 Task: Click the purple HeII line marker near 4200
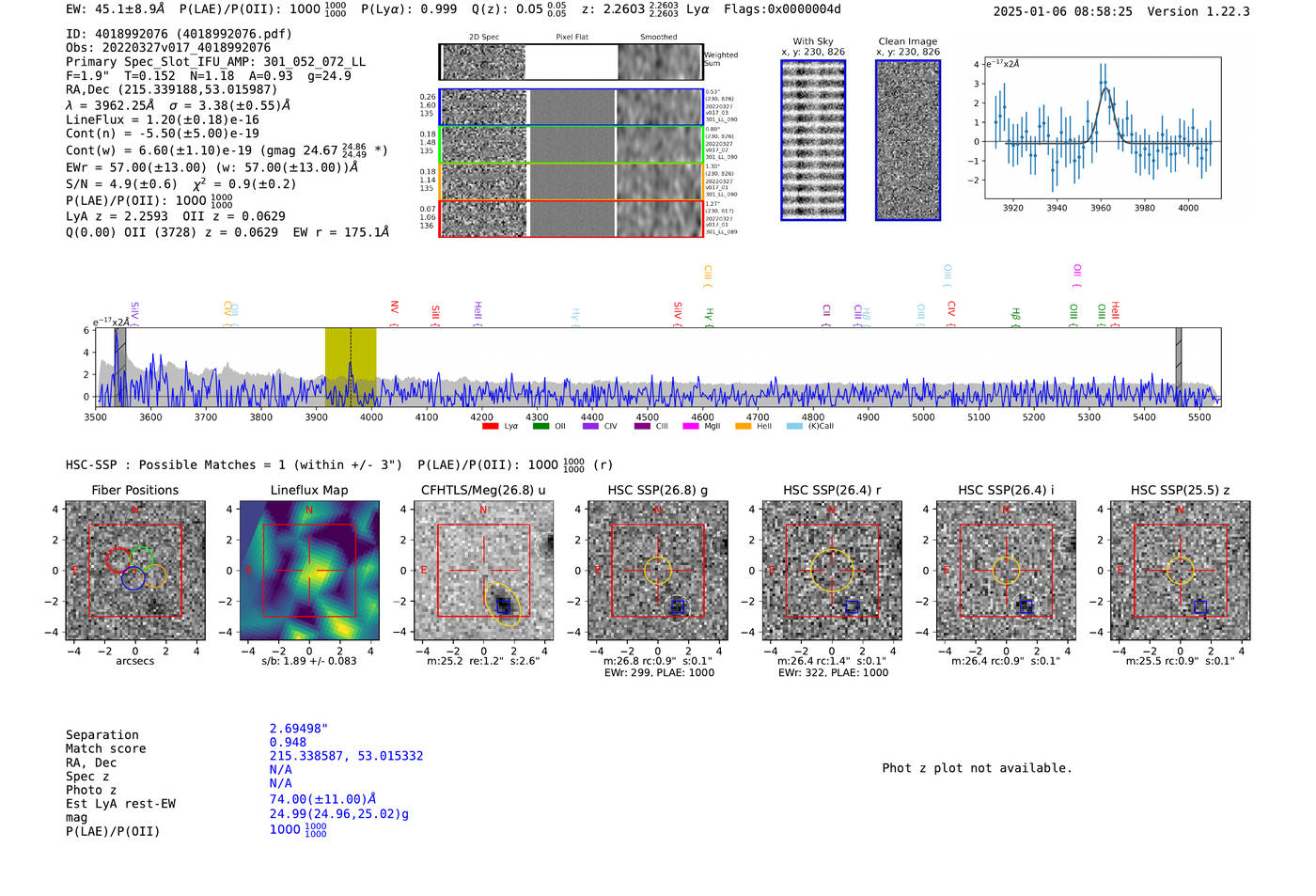tap(478, 313)
